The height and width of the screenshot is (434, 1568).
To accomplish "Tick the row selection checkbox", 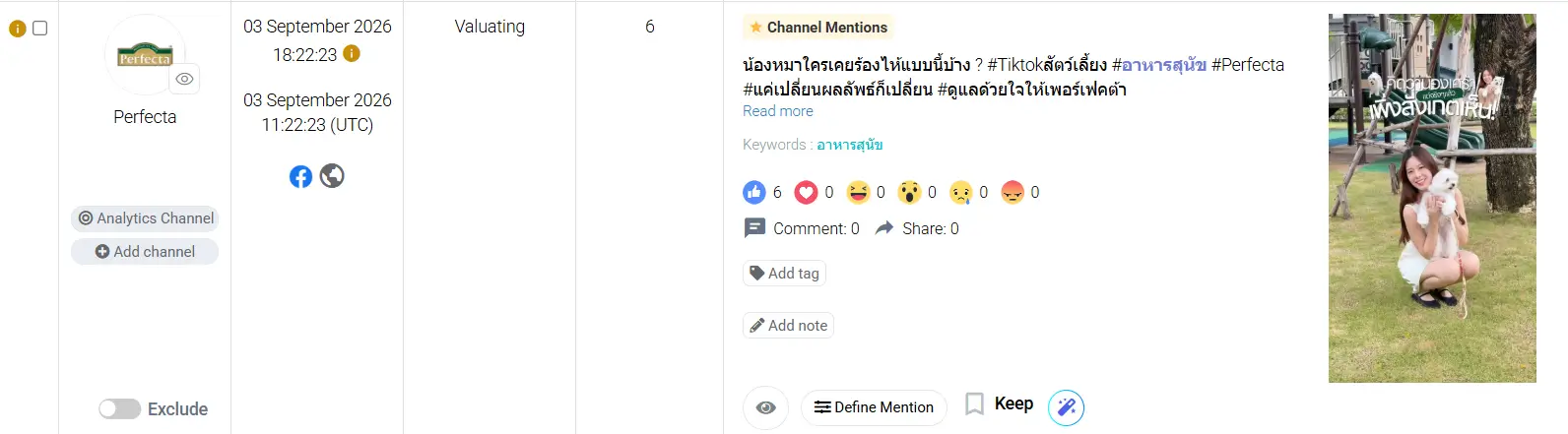I will (40, 28).
